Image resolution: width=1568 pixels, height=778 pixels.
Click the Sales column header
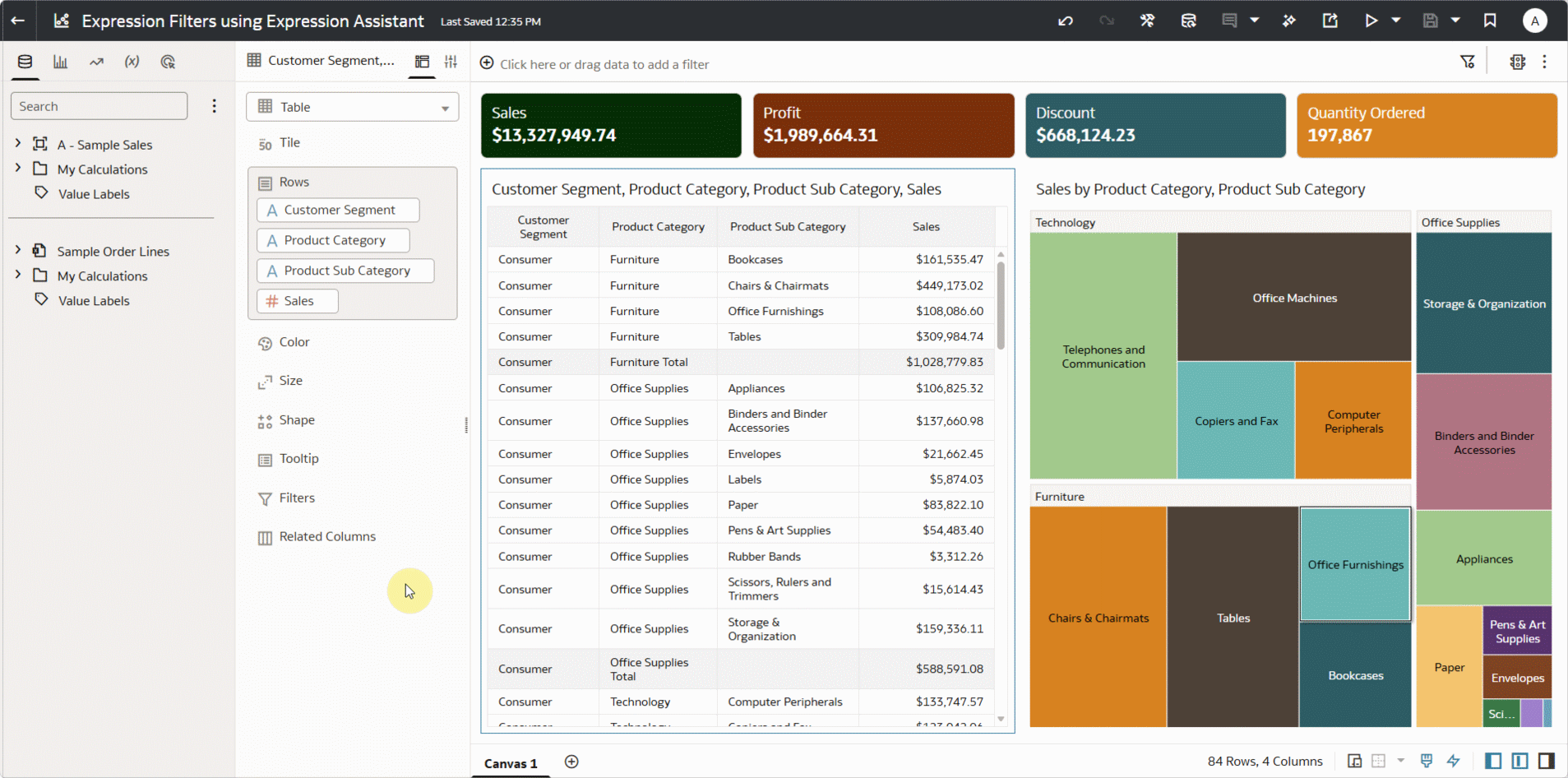coord(926,226)
